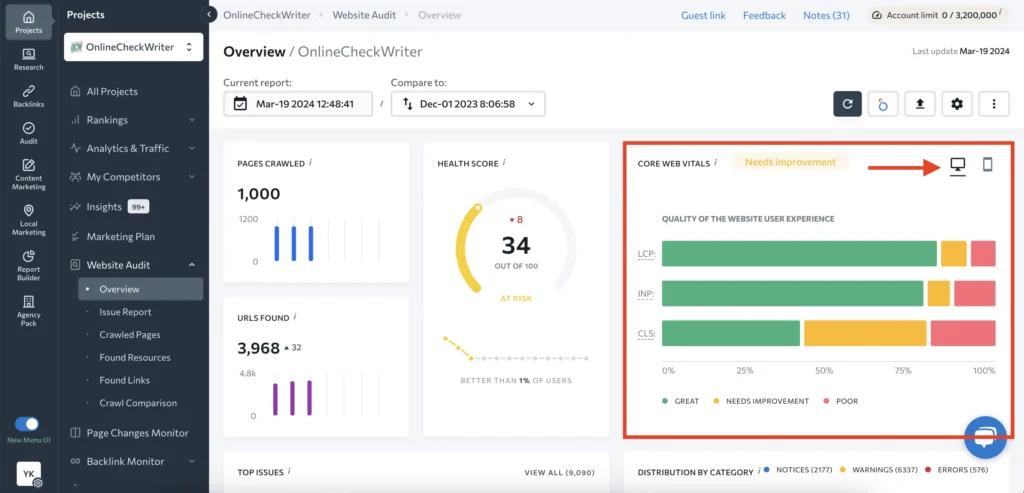Open Local Marketing rail icon

coord(29,220)
